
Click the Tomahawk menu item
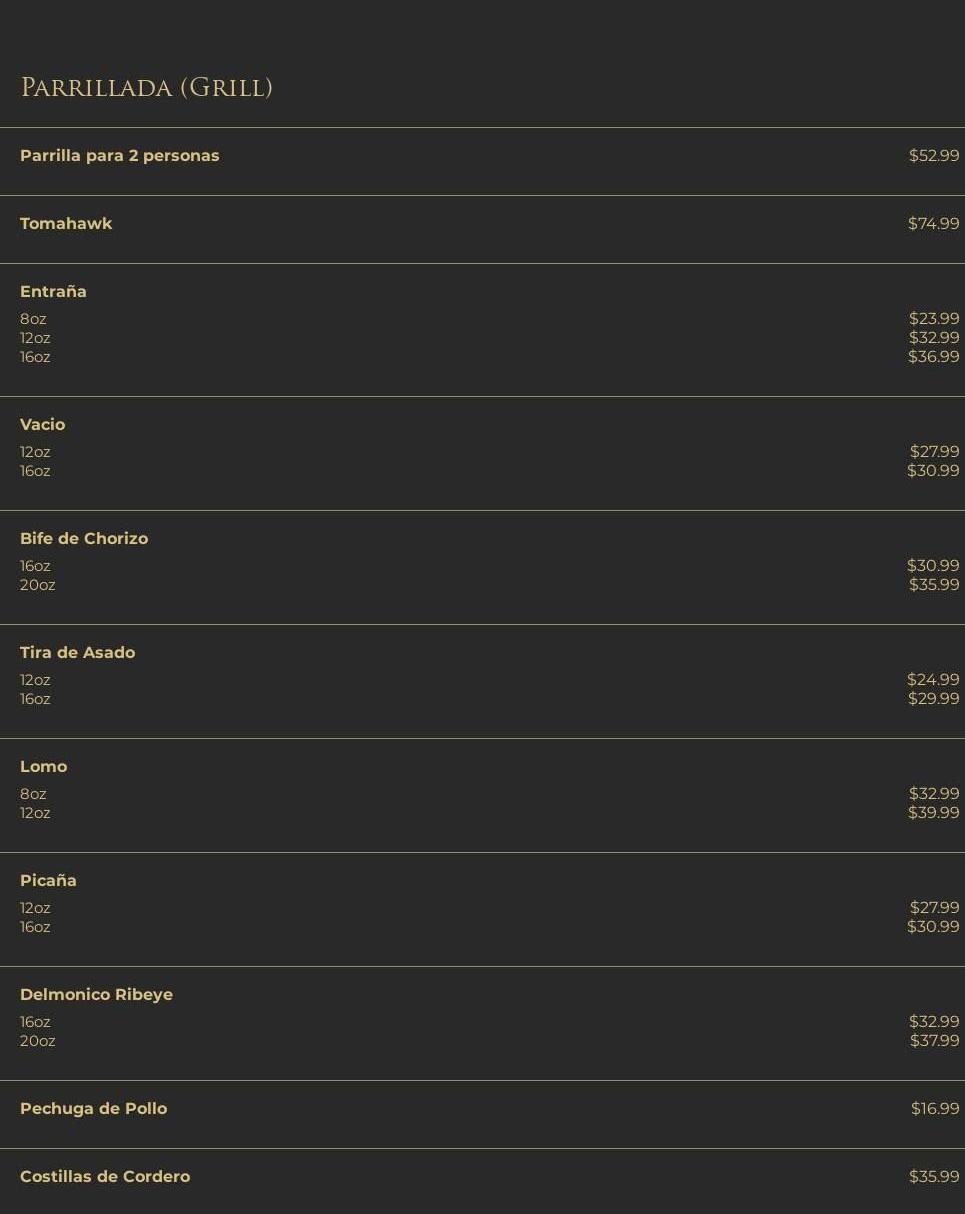(x=66, y=224)
